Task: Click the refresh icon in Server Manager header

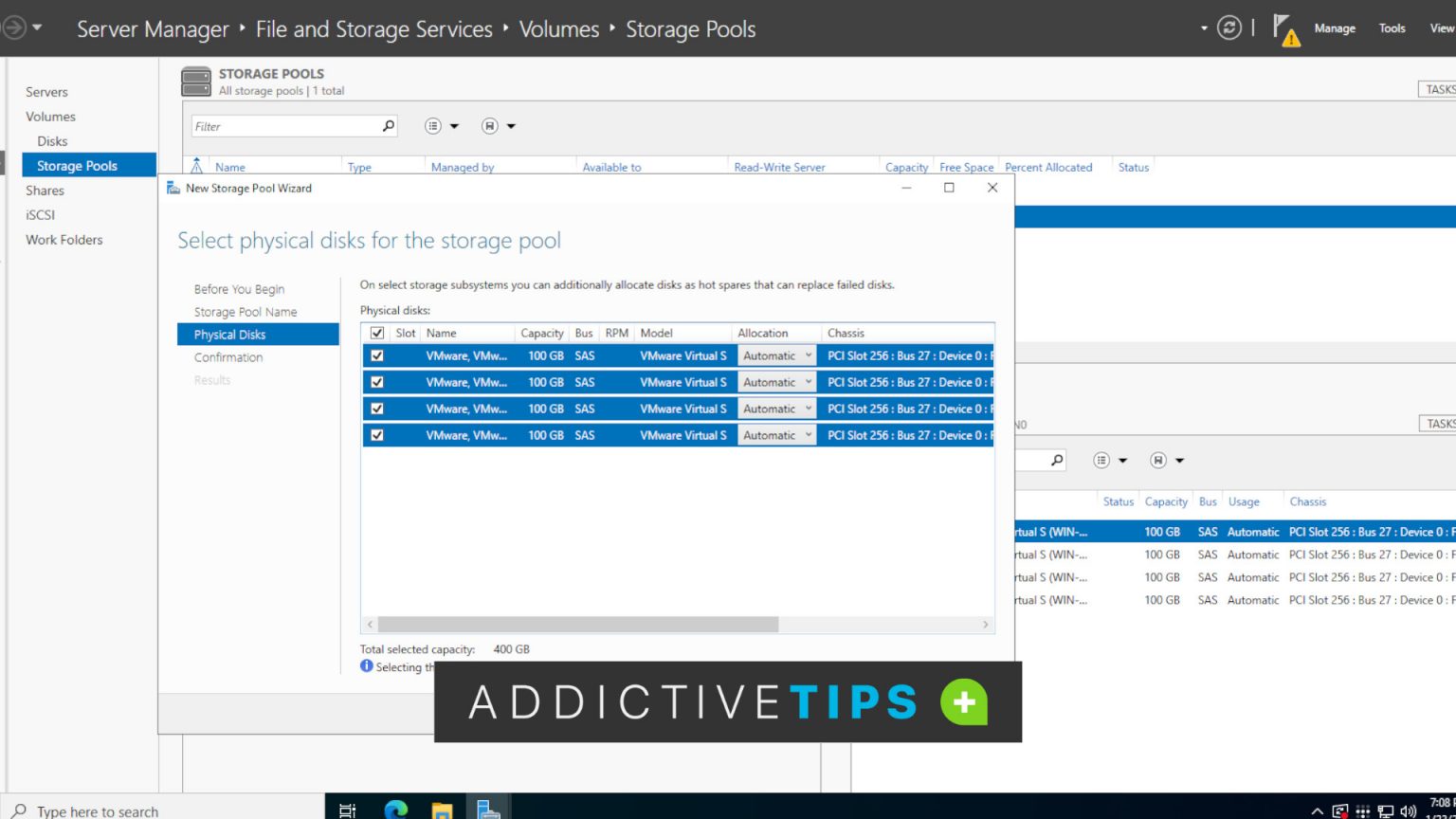Action: pyautogui.click(x=1229, y=28)
